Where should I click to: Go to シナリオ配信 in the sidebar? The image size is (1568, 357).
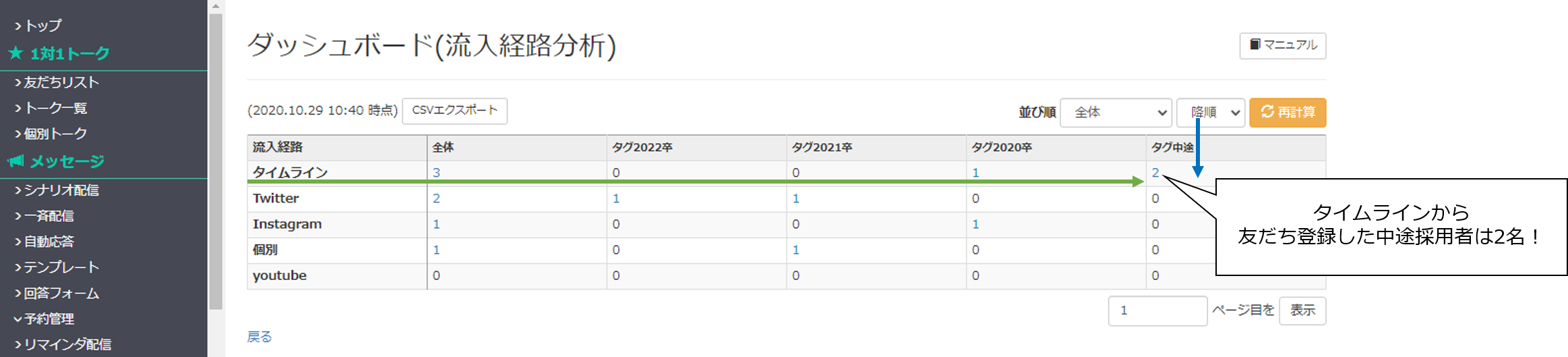click(x=57, y=190)
